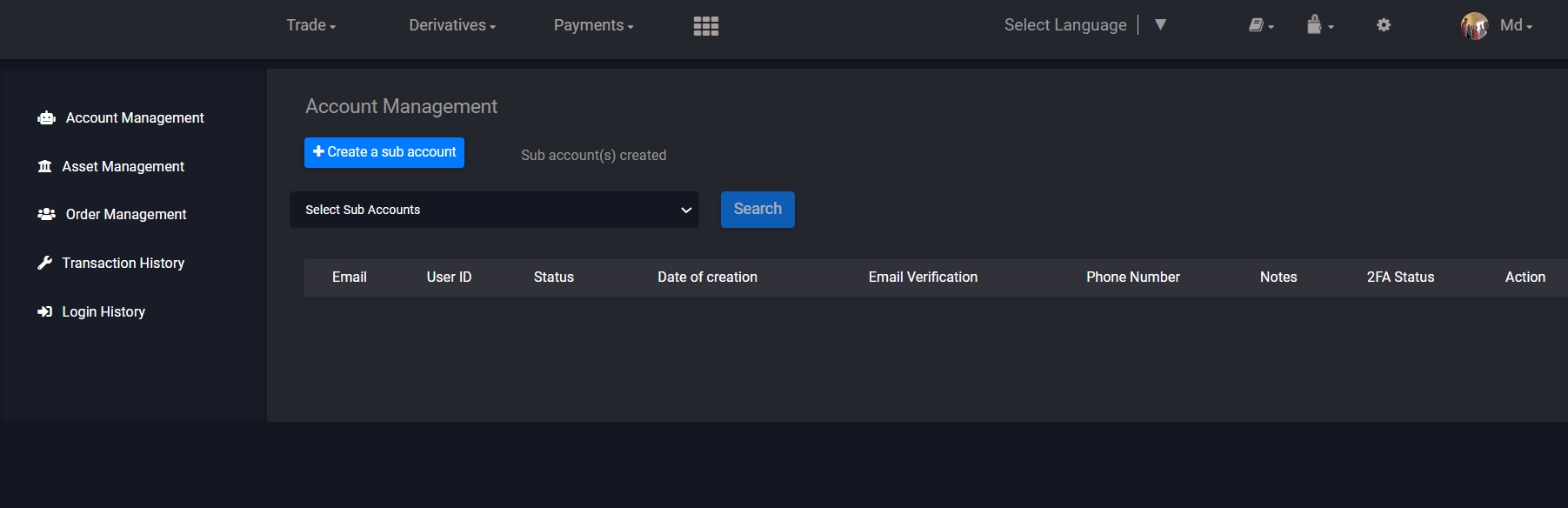Click the bank icon beside Asset Management

point(44,166)
